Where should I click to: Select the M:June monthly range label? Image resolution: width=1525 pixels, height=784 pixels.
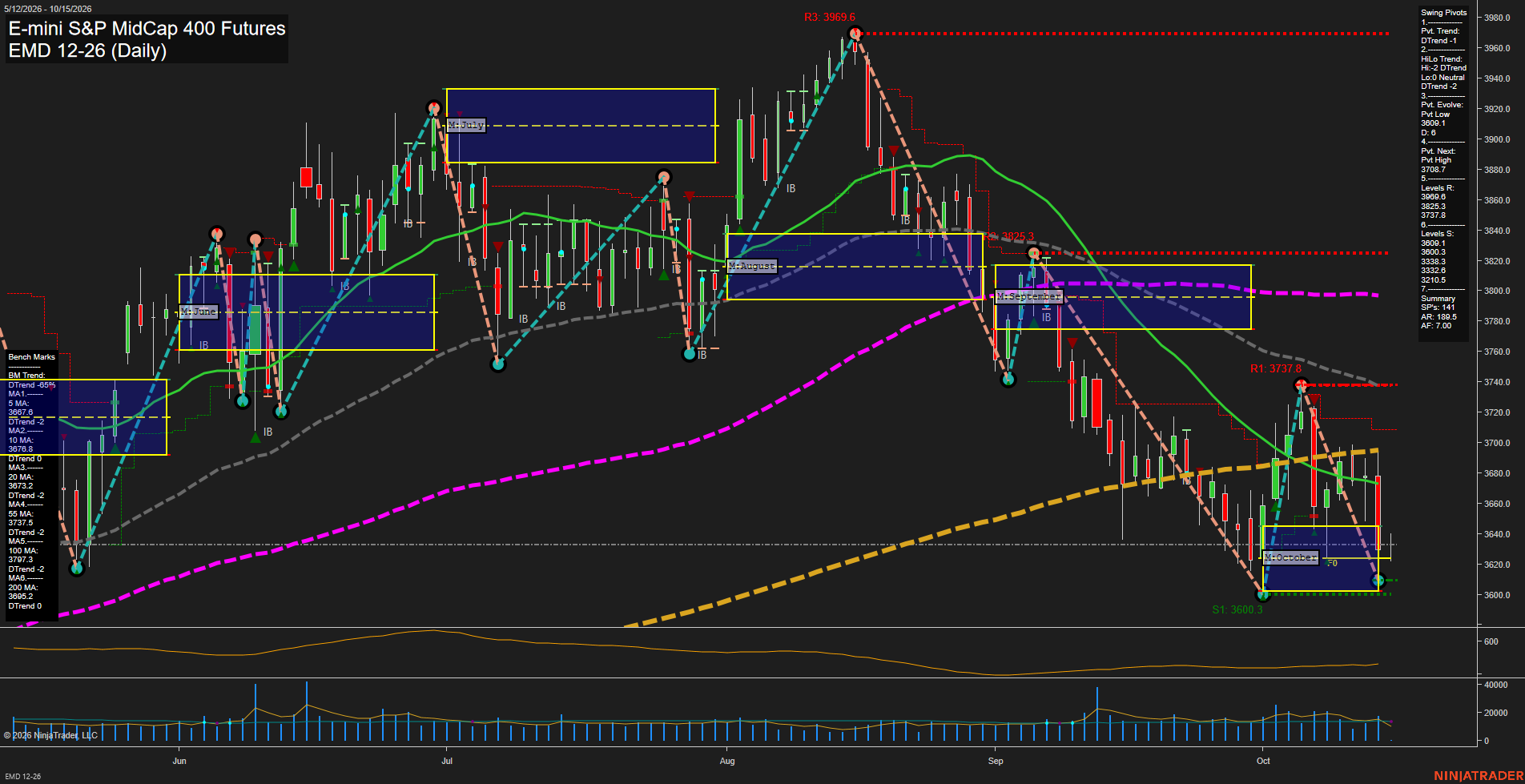click(x=199, y=312)
